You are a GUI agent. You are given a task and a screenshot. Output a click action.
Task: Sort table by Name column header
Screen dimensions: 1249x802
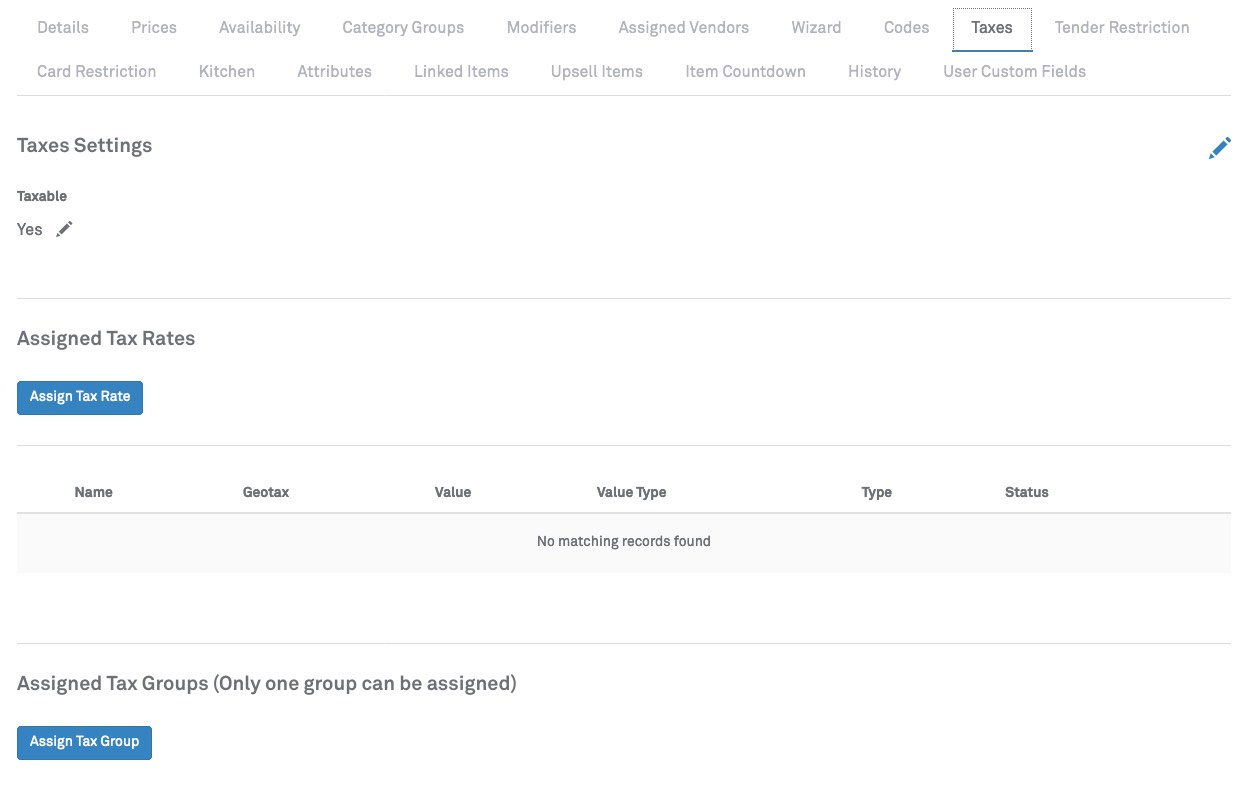[x=93, y=492]
